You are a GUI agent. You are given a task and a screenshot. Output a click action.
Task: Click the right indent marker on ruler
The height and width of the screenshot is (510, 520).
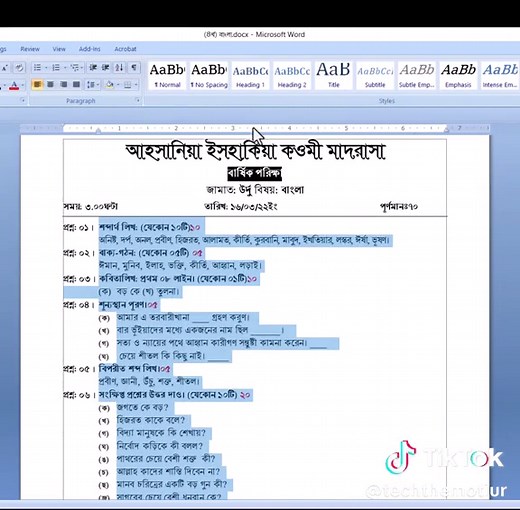pyautogui.click(x=447, y=130)
